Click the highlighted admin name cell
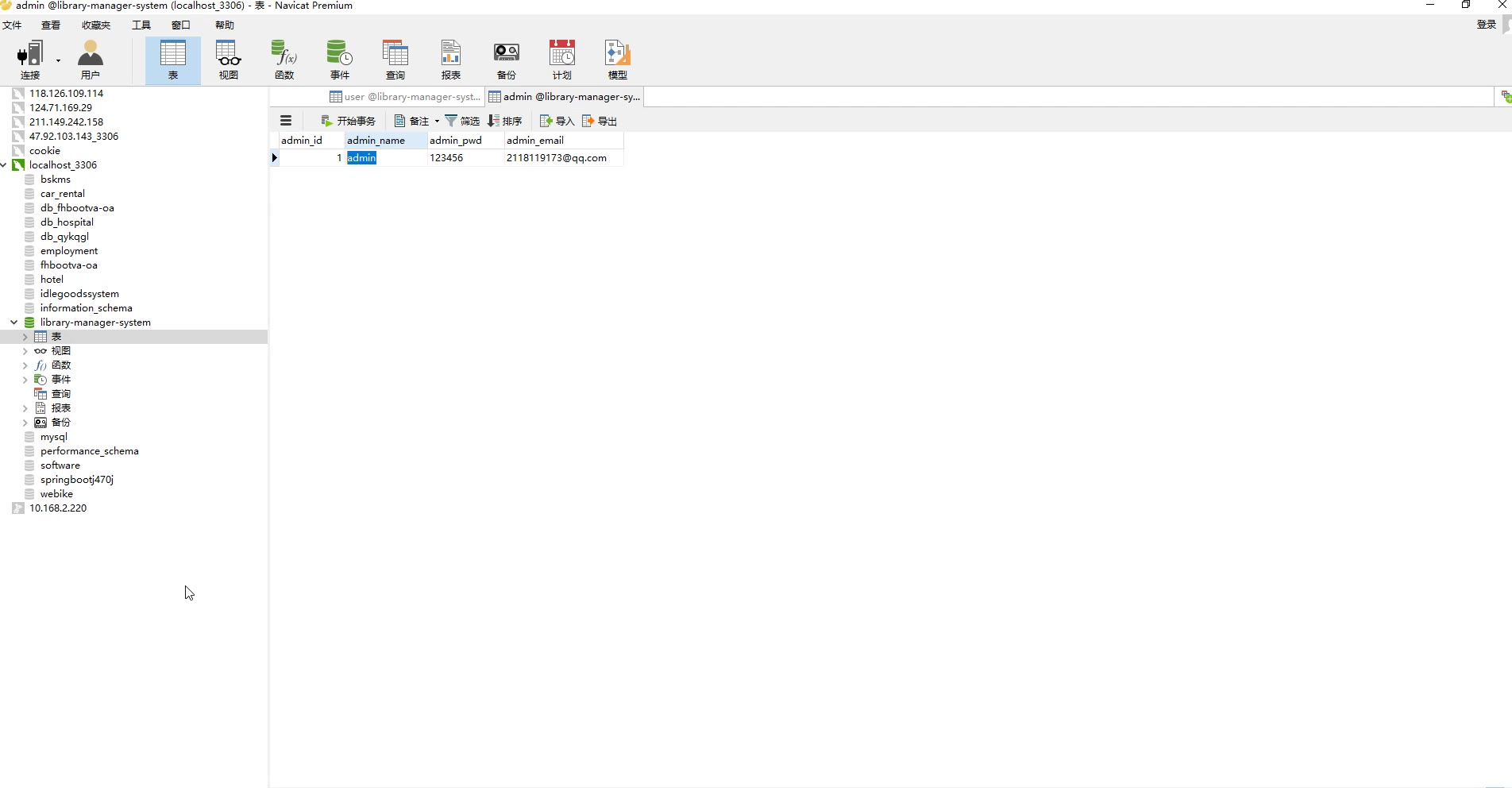Viewport: 1512px width, 788px height. click(386, 158)
